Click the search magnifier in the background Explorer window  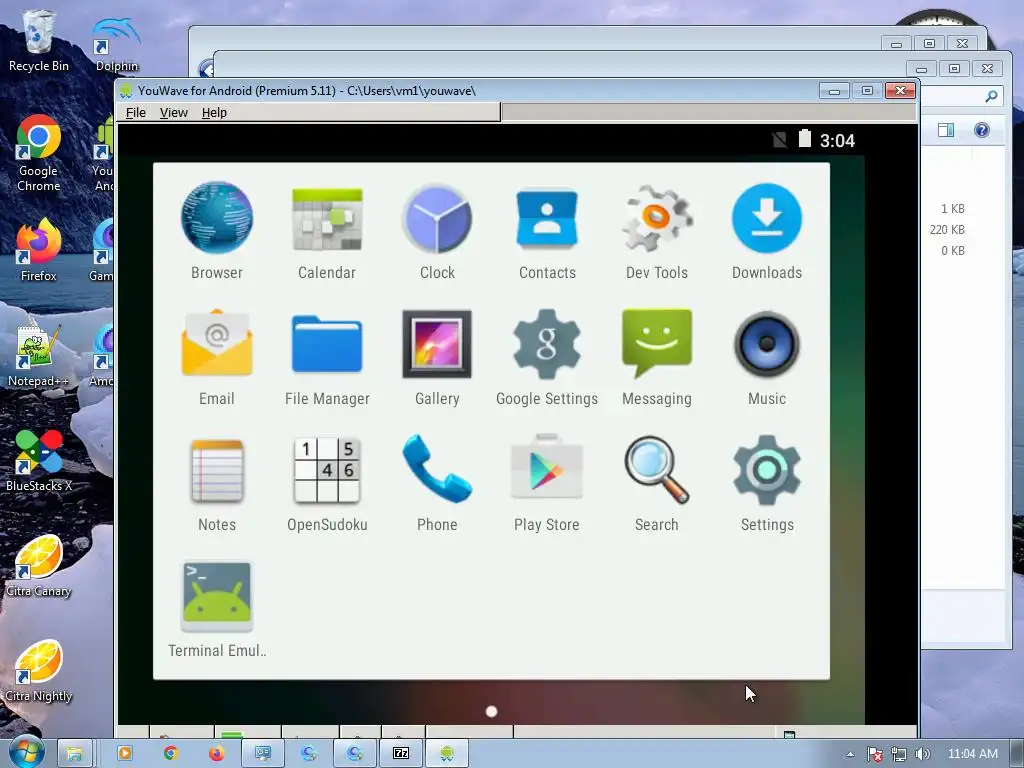pyautogui.click(x=991, y=97)
